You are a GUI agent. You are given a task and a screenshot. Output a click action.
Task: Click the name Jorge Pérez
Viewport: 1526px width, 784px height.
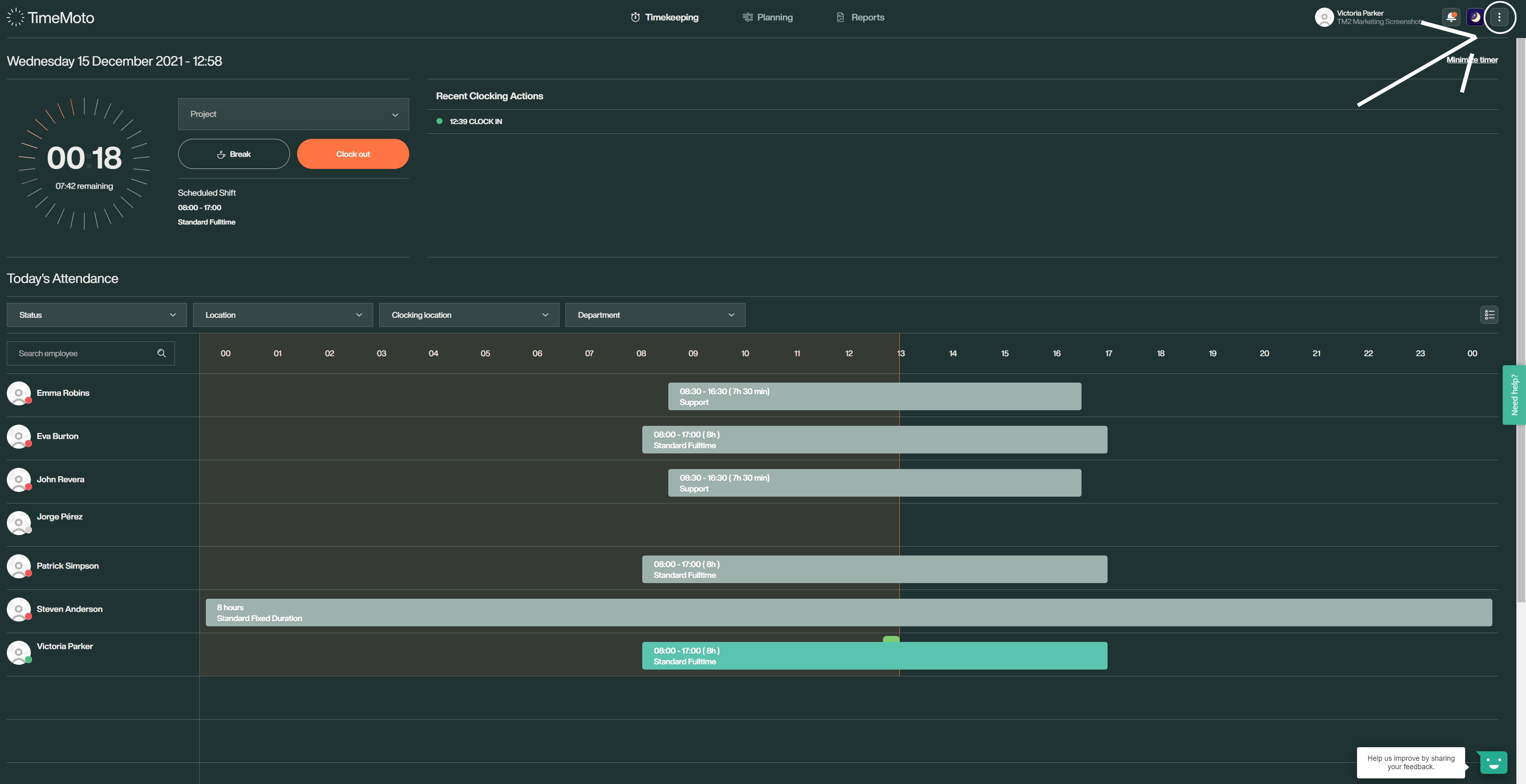pos(60,516)
